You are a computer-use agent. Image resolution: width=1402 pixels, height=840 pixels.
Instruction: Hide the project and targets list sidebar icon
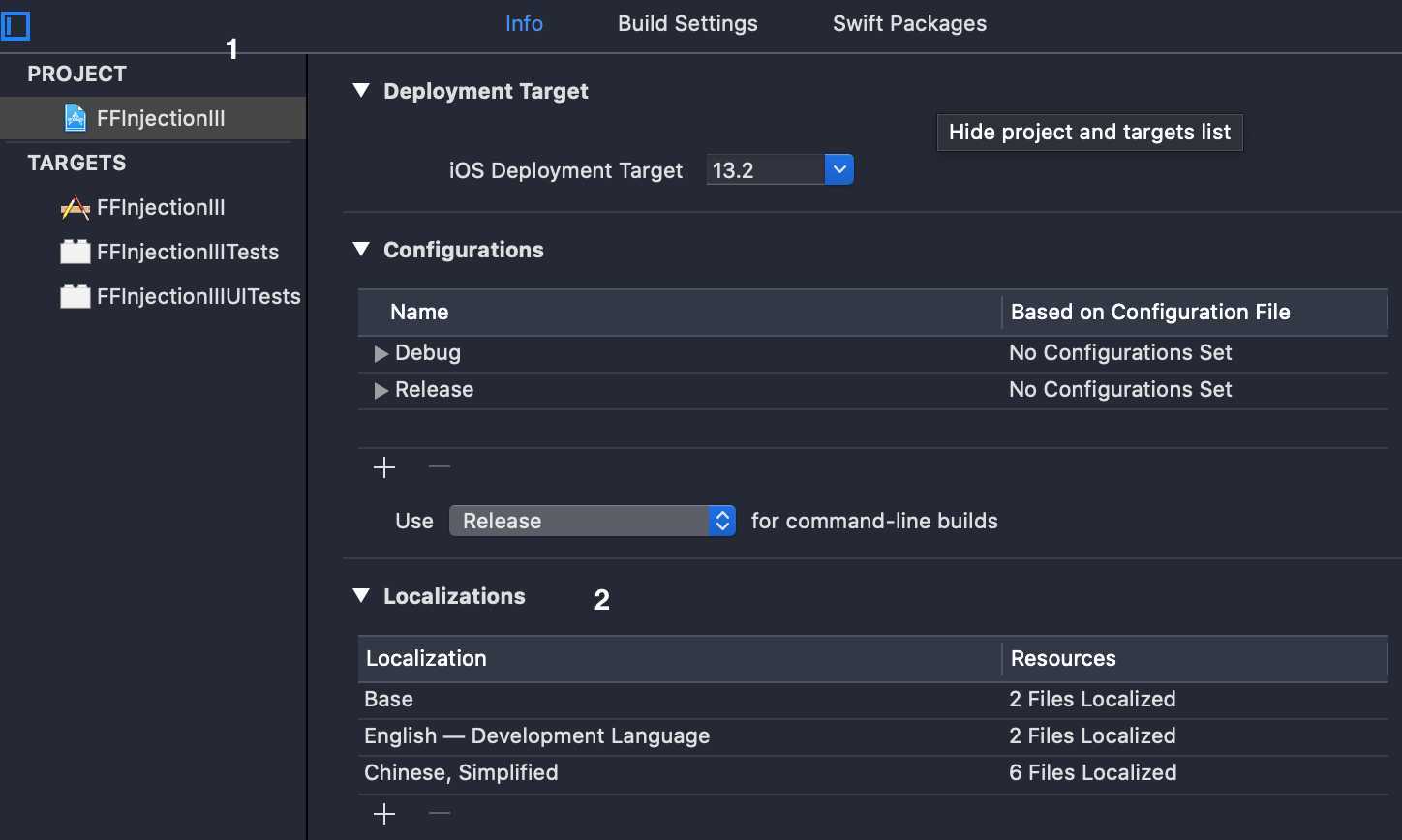[15, 25]
